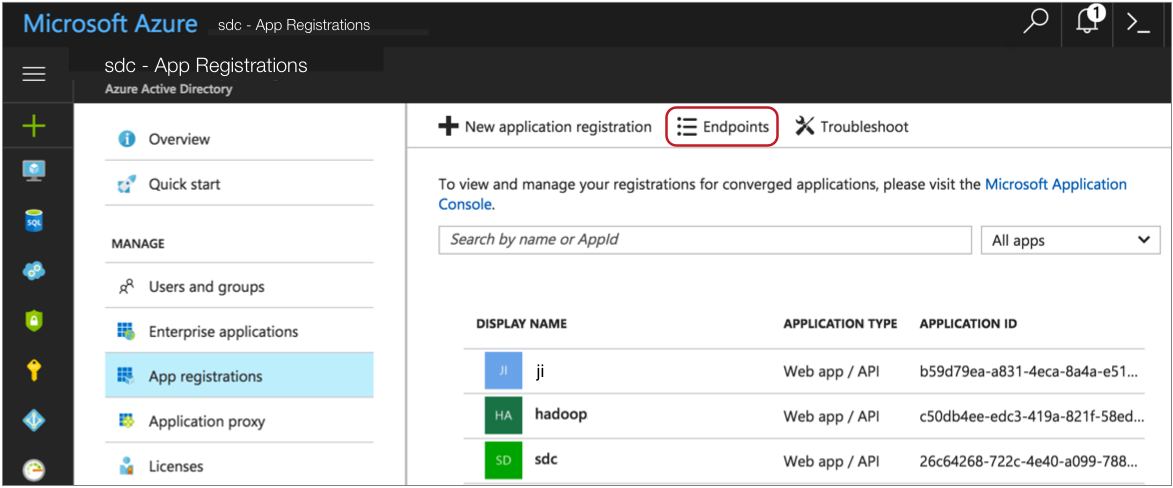Select Overview in the side menu
Screen dimensions: 1173x488
coord(179,139)
